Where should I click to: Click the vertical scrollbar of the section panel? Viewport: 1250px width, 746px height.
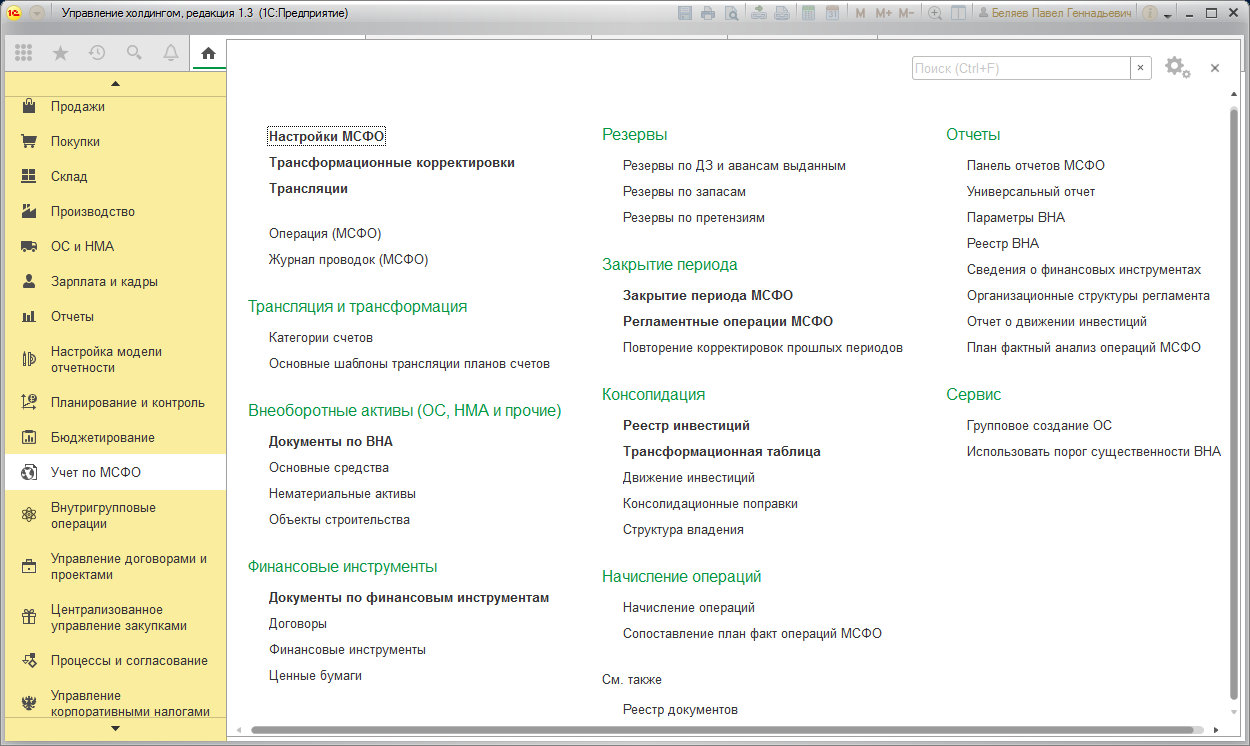(1232, 405)
